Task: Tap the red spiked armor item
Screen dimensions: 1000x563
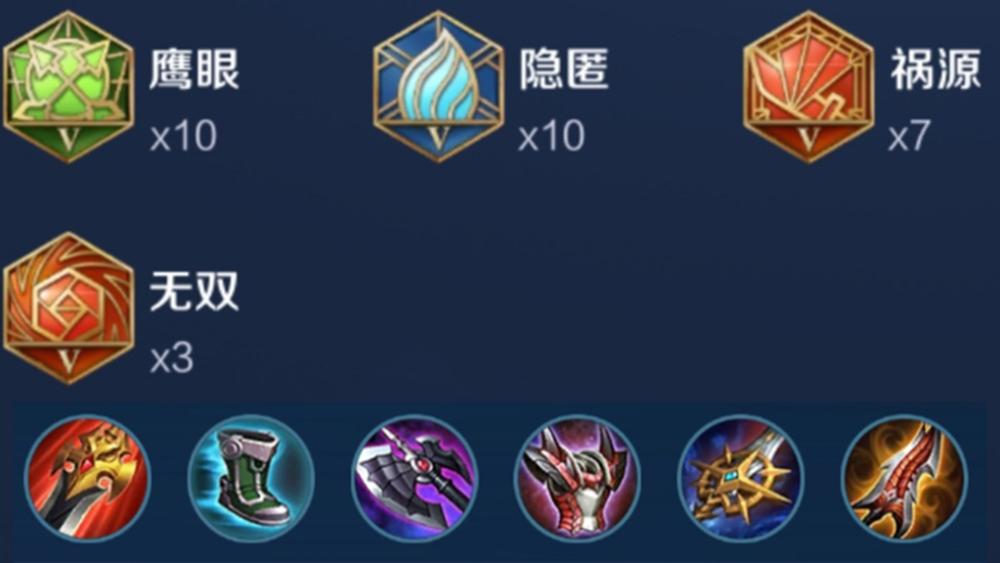Action: 577,478
